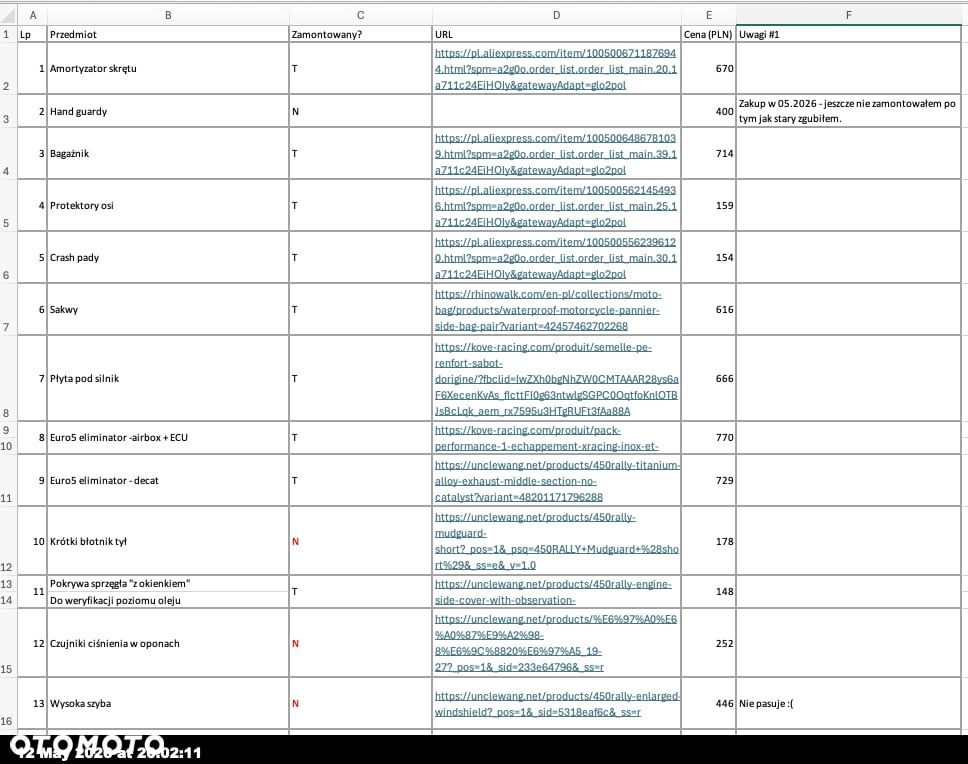Select column B header

(168, 15)
